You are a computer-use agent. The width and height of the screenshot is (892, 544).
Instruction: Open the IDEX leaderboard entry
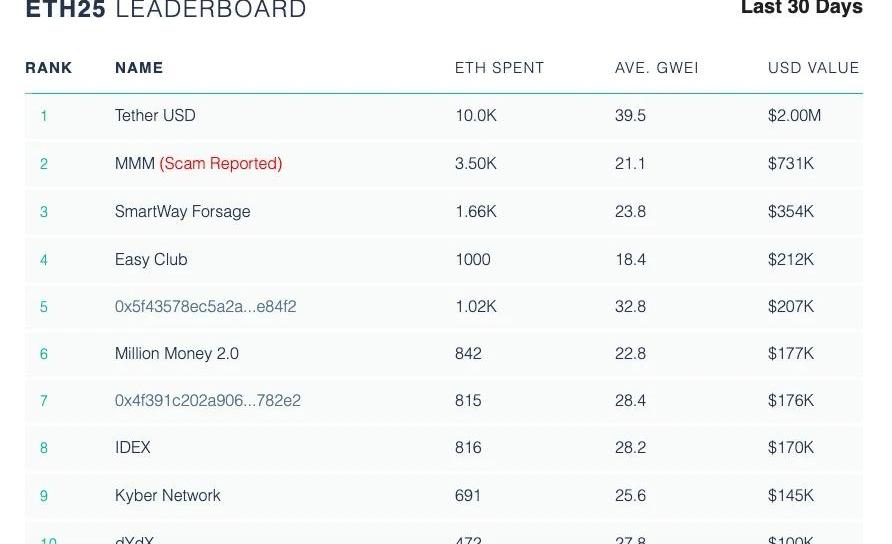click(133, 448)
